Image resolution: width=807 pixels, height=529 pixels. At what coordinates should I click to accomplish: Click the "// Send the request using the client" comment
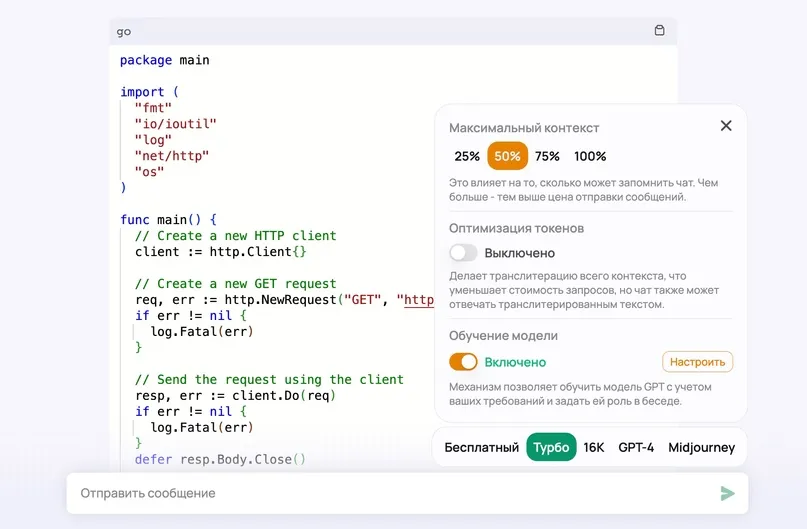[x=269, y=379]
